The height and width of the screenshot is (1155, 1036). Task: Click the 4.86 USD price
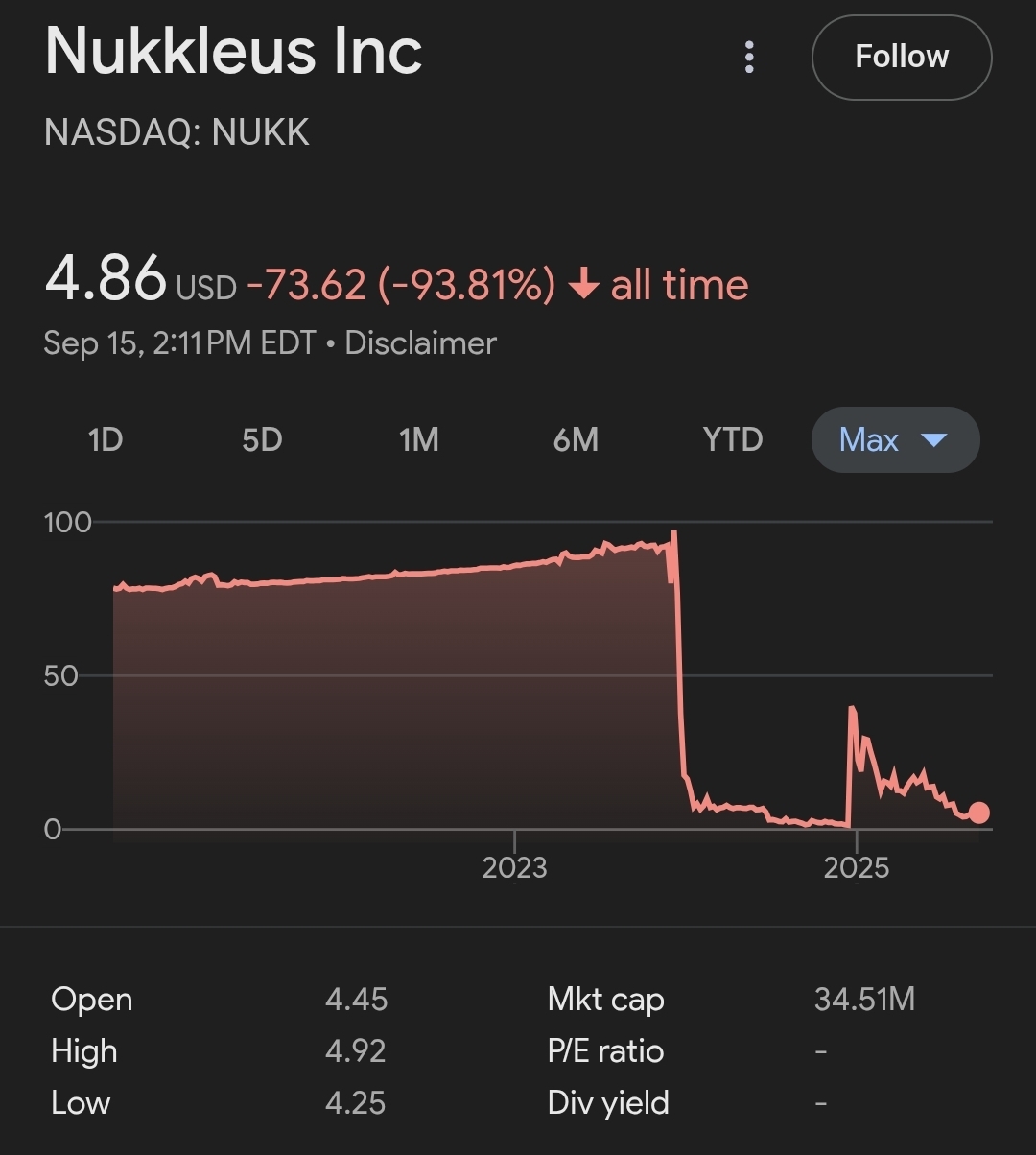[140, 279]
